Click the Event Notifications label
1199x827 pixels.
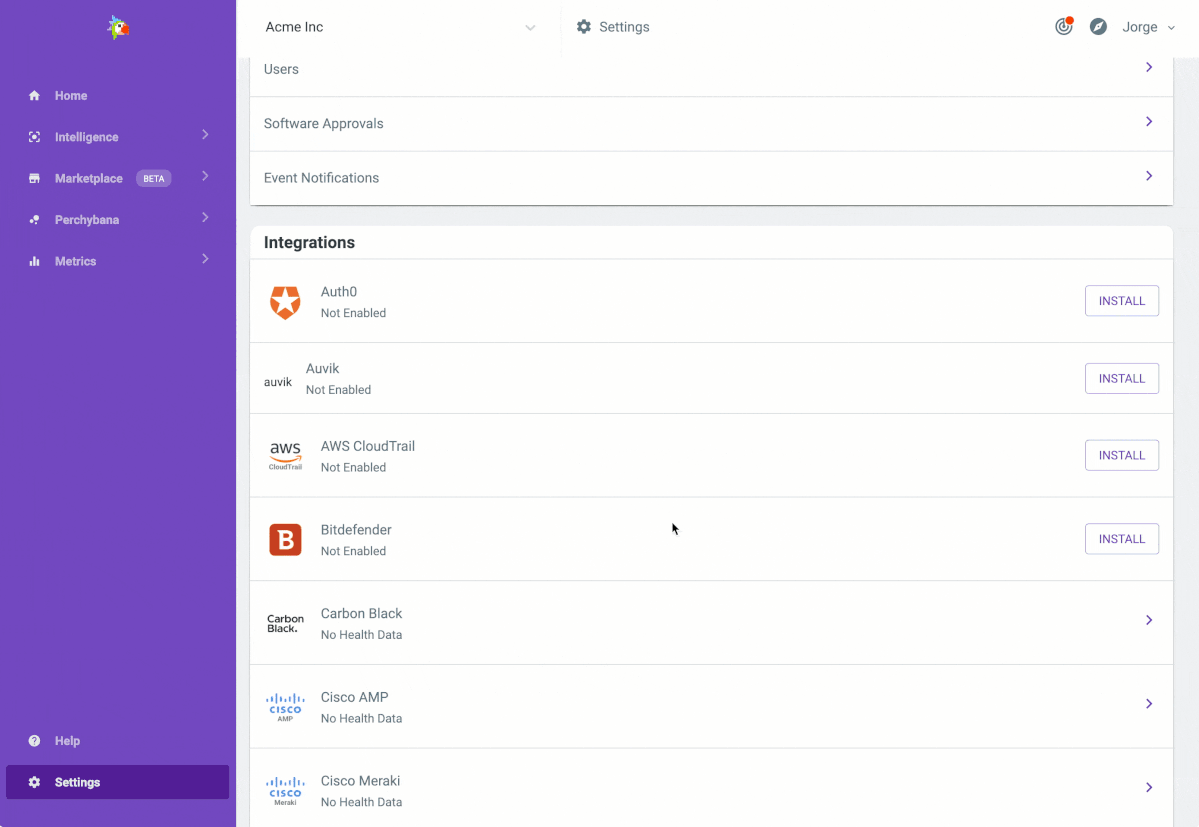[321, 177]
